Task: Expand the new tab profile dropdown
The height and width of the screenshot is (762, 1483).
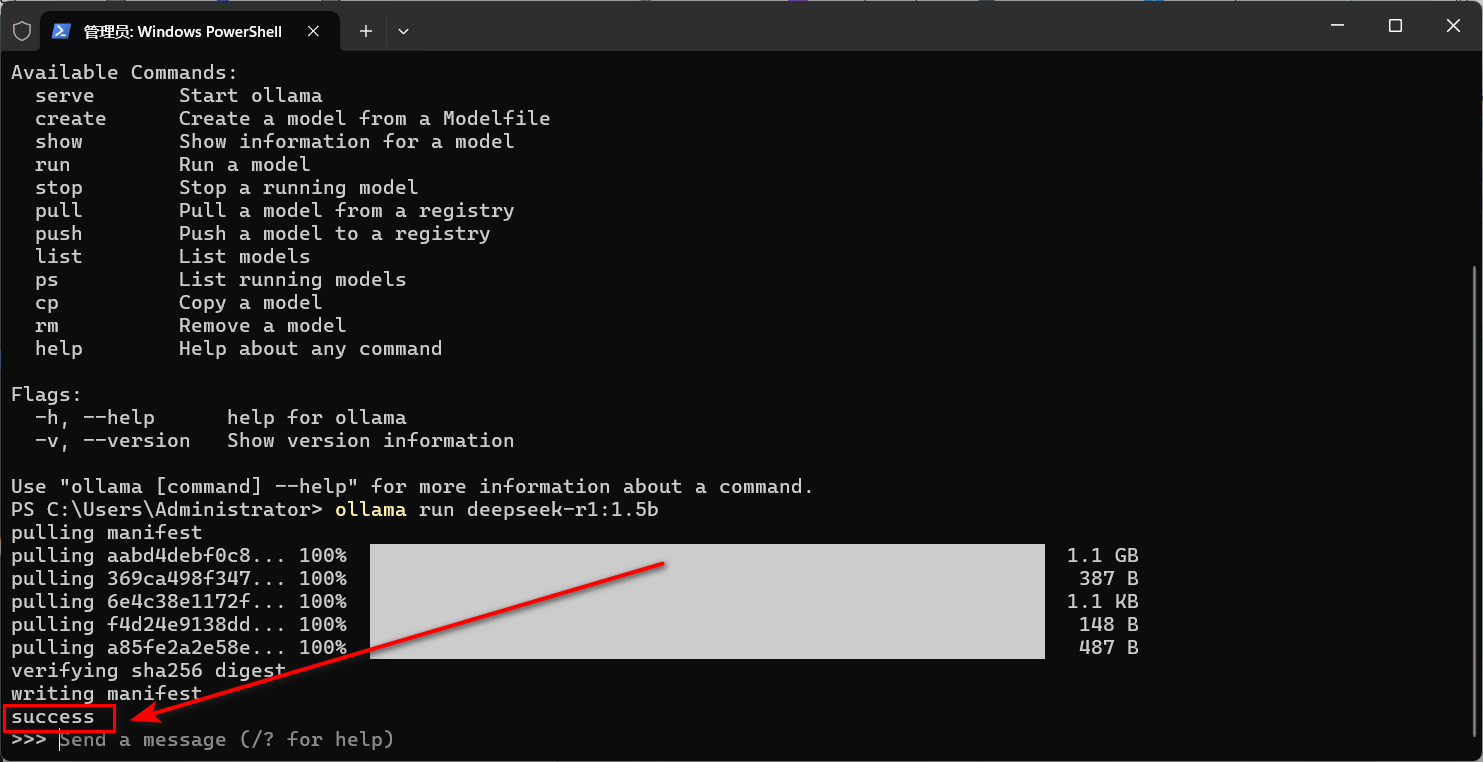Action: coord(403,31)
